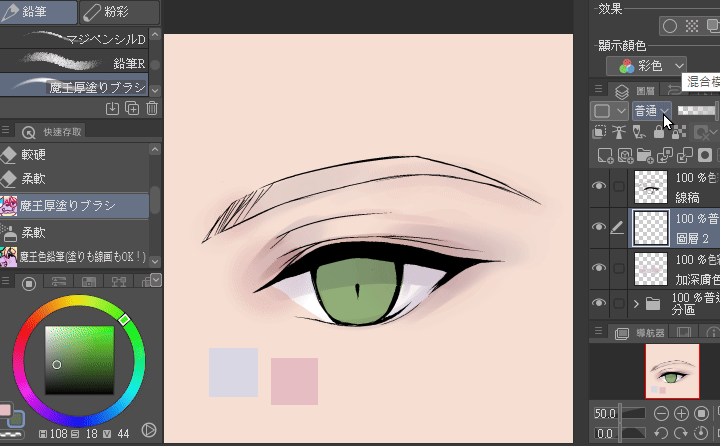Click the import sub tool material icon

pyautogui.click(x=112, y=109)
